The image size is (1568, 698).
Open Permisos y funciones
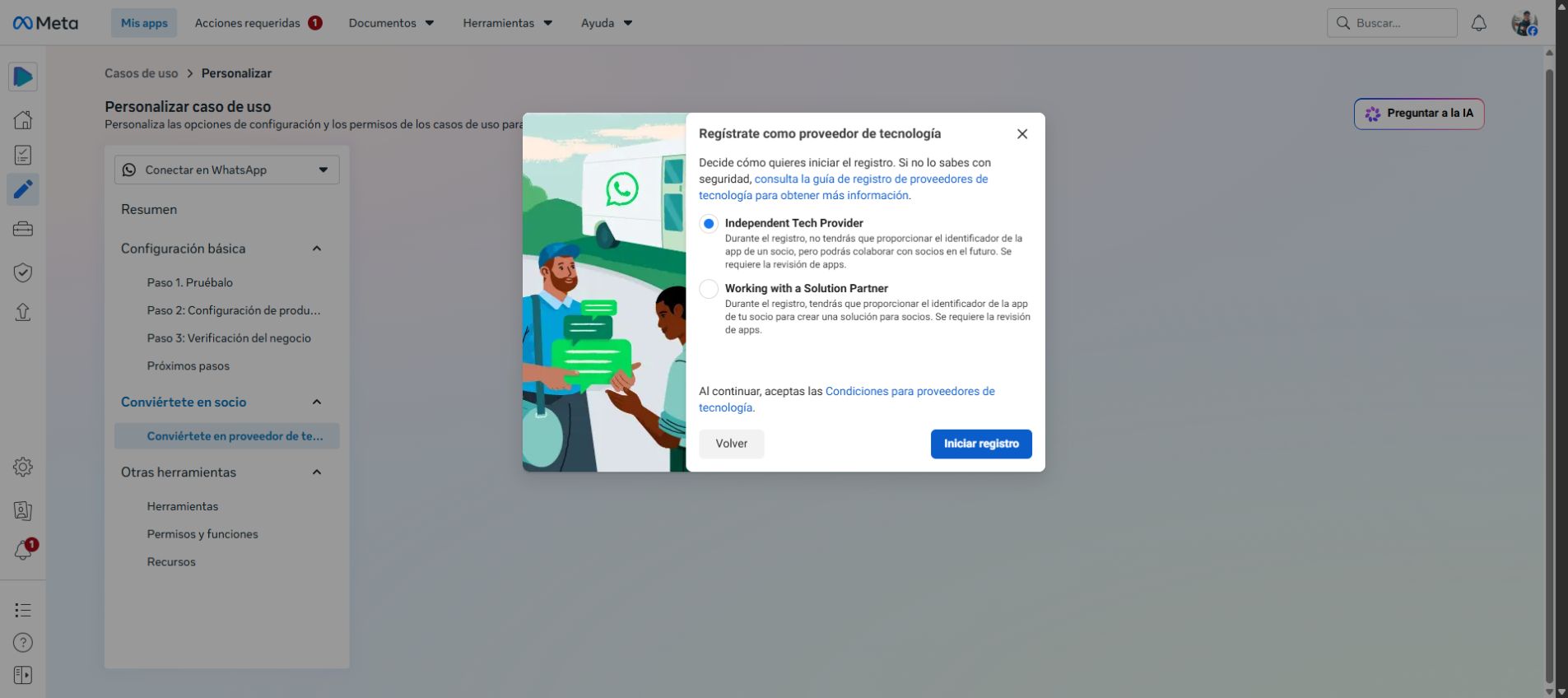(x=202, y=534)
